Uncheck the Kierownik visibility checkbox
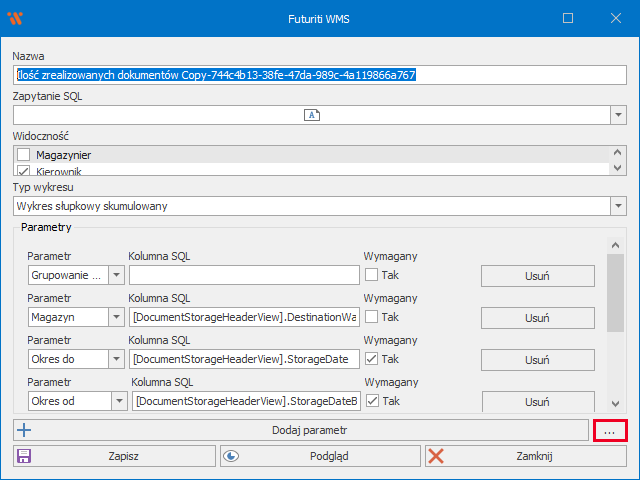This screenshot has height=480, width=640. pos(24,171)
